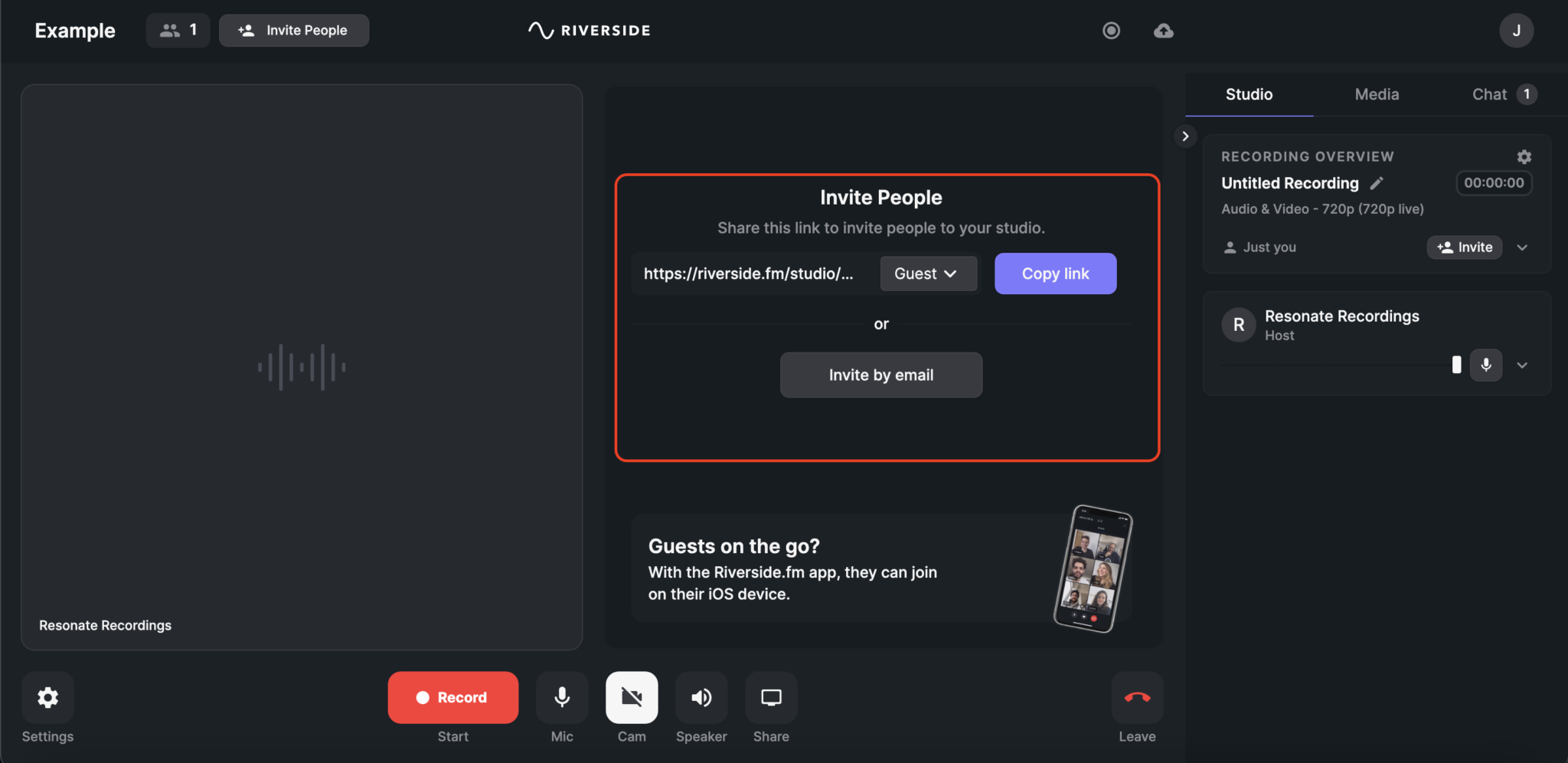This screenshot has height=763, width=1568.
Task: Open the Guest link type dropdown
Action: (x=927, y=273)
